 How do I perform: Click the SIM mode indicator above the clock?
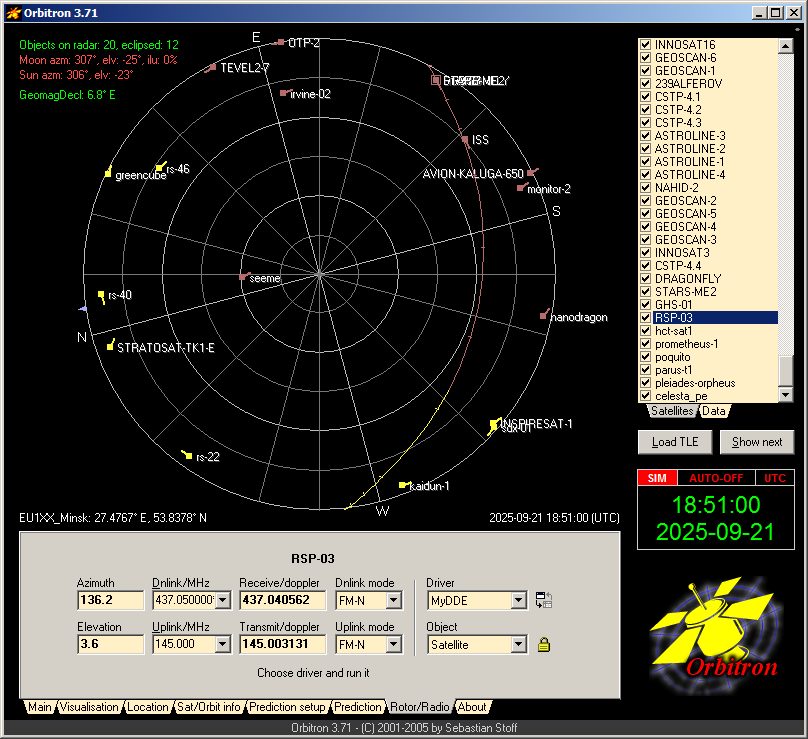click(x=656, y=478)
